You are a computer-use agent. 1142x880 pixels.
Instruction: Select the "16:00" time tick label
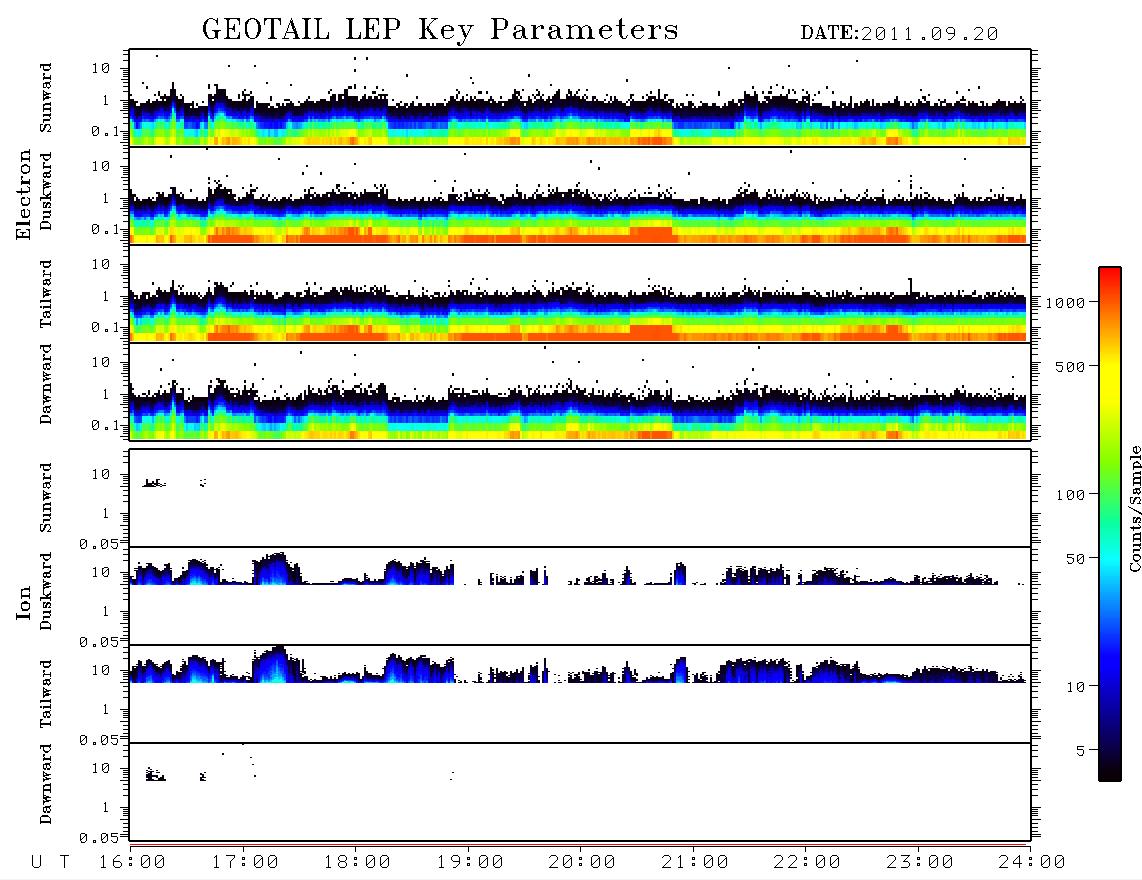coord(133,863)
